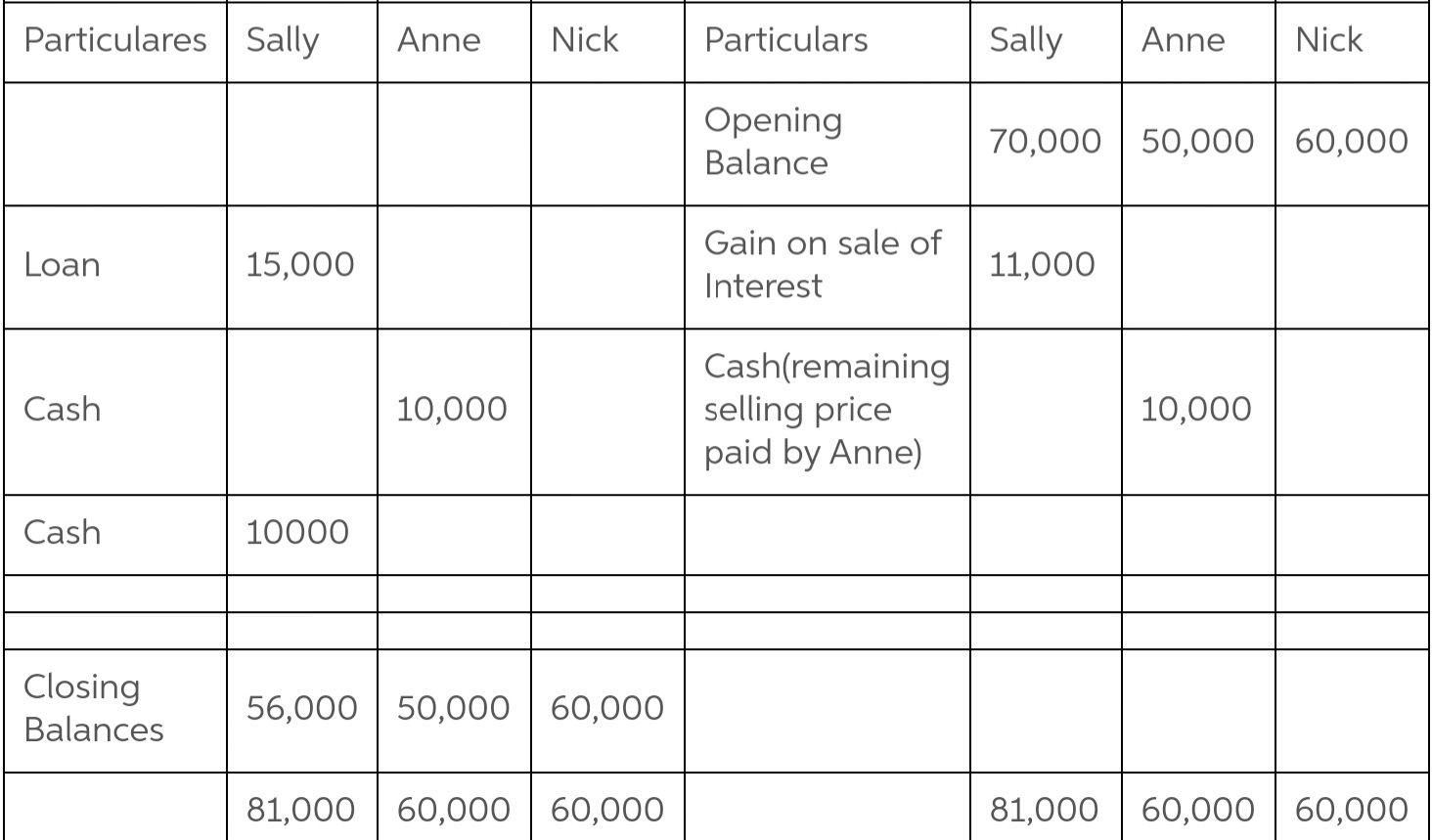Select the rightmost "Nick" column header
The height and width of the screenshot is (840, 1432).
pos(1328,40)
